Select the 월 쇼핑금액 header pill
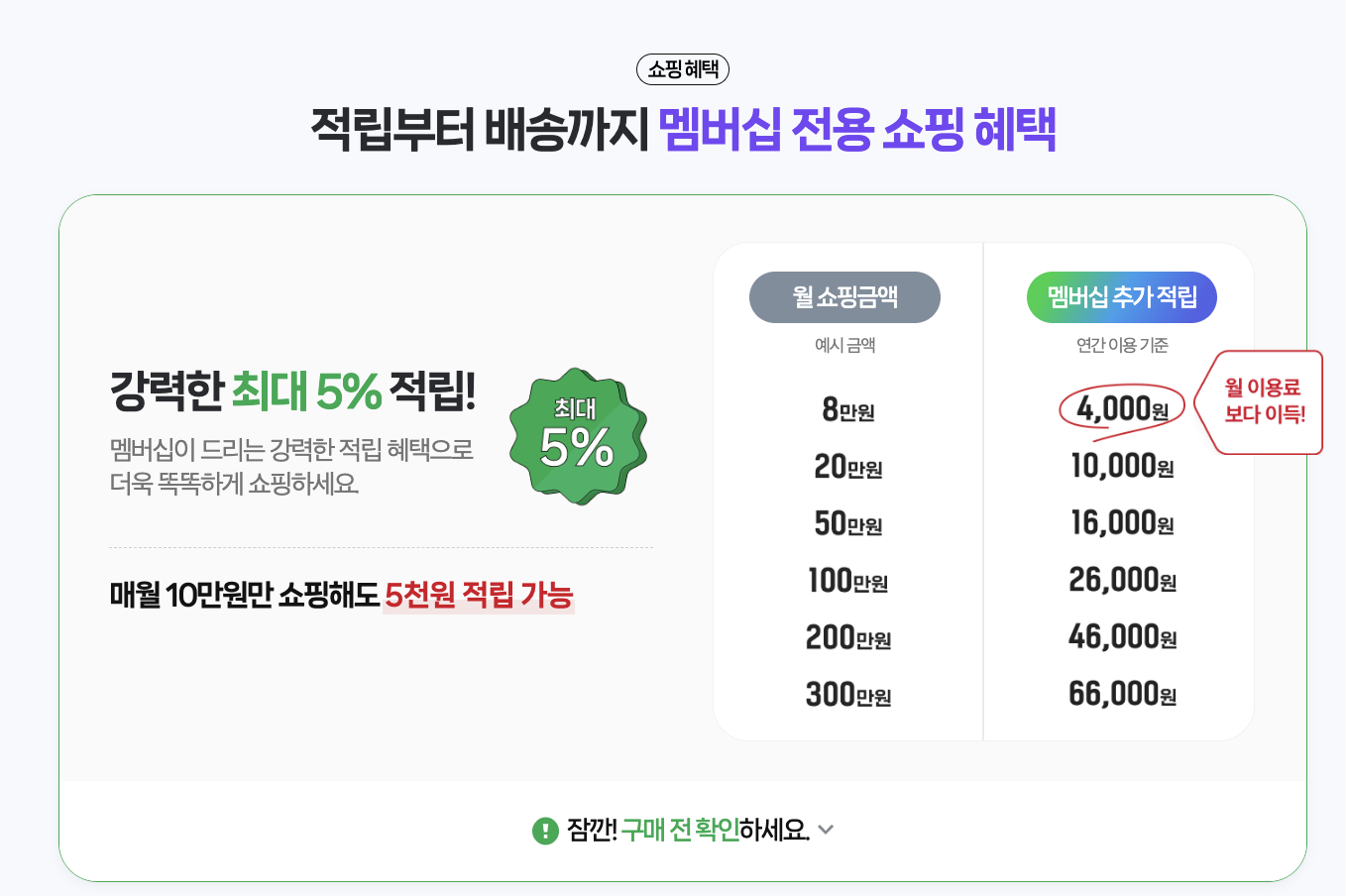The image size is (1346, 896). point(844,297)
